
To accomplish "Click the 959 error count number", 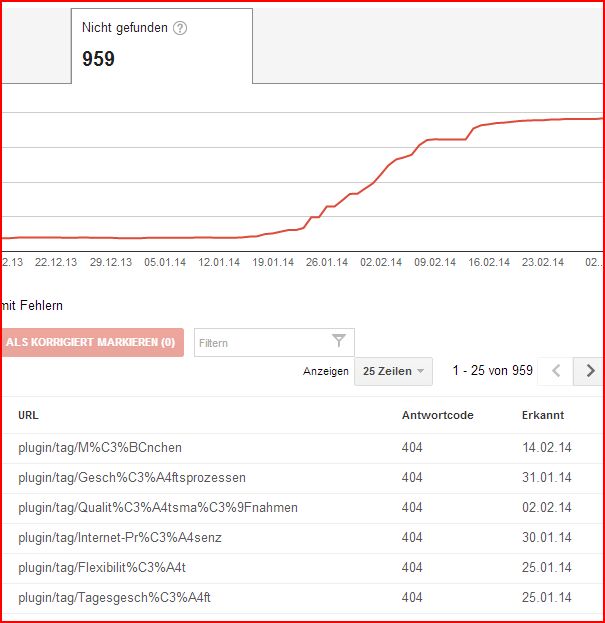I will point(98,60).
